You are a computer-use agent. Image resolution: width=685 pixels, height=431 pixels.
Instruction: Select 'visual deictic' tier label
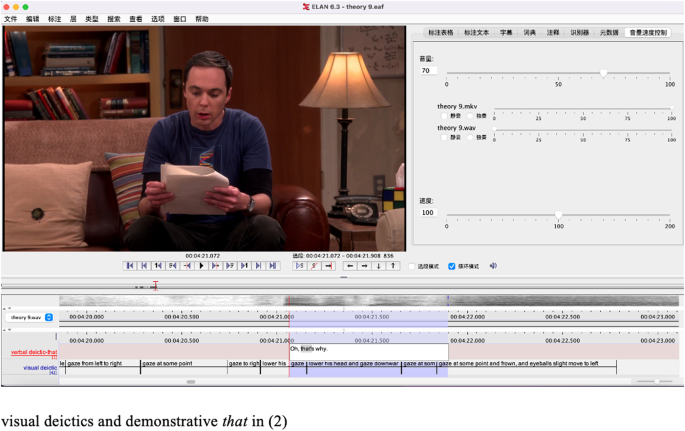[x=40, y=368]
